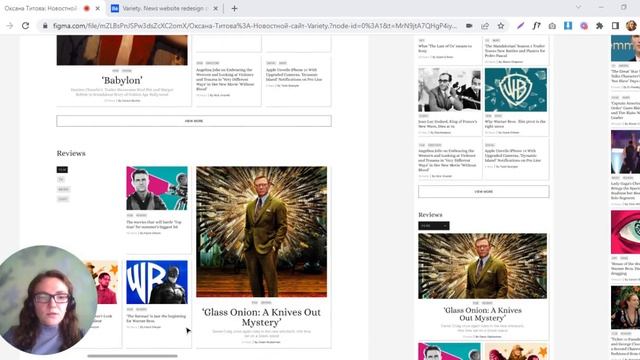Click VIEW MORE button in tablet layout
The image size is (640, 360).
(484, 191)
